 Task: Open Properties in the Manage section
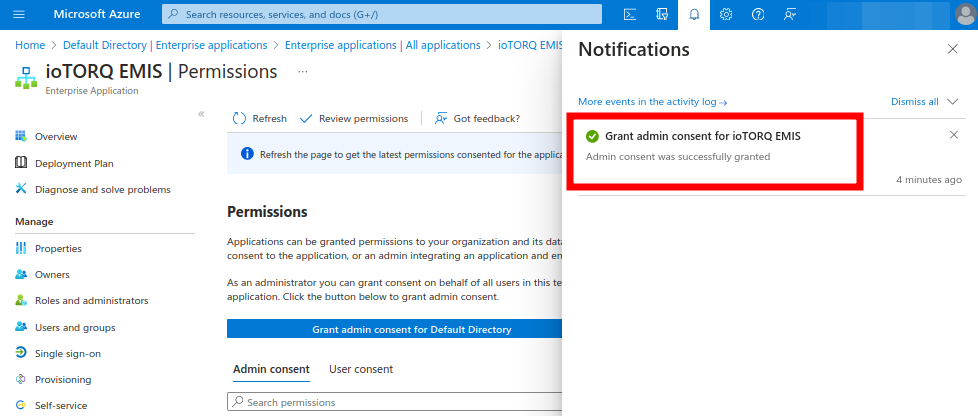point(58,248)
